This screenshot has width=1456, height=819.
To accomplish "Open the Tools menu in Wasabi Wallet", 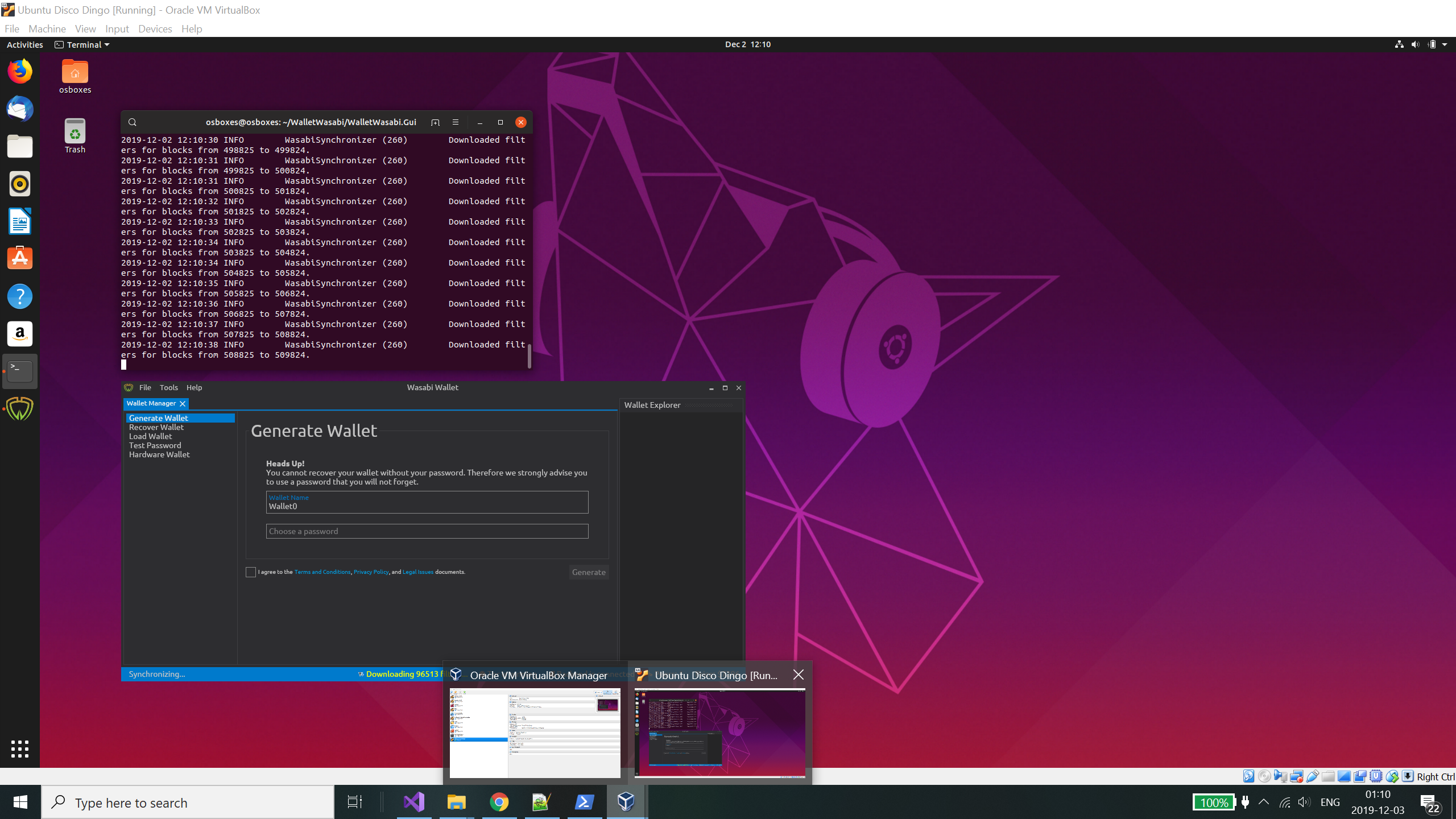I will tap(168, 387).
